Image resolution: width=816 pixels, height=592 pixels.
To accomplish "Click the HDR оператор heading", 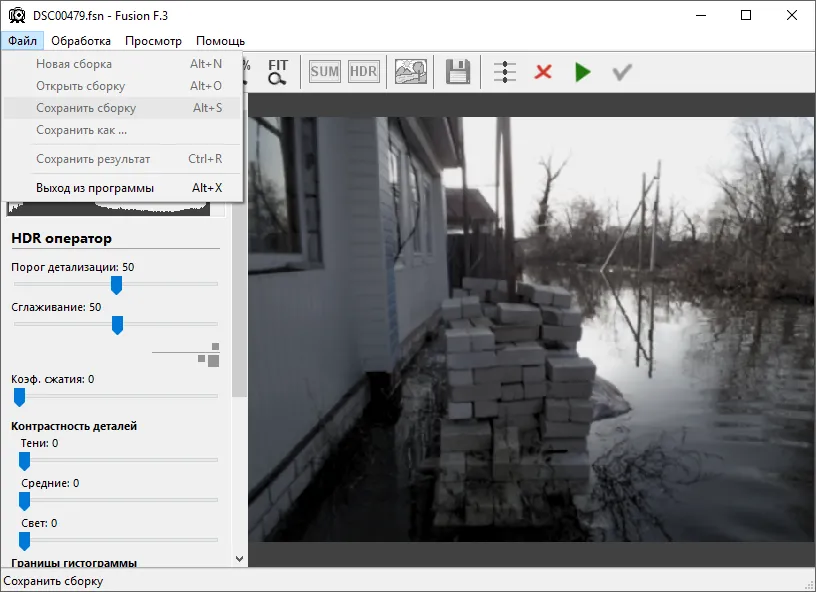I will tap(61, 238).
